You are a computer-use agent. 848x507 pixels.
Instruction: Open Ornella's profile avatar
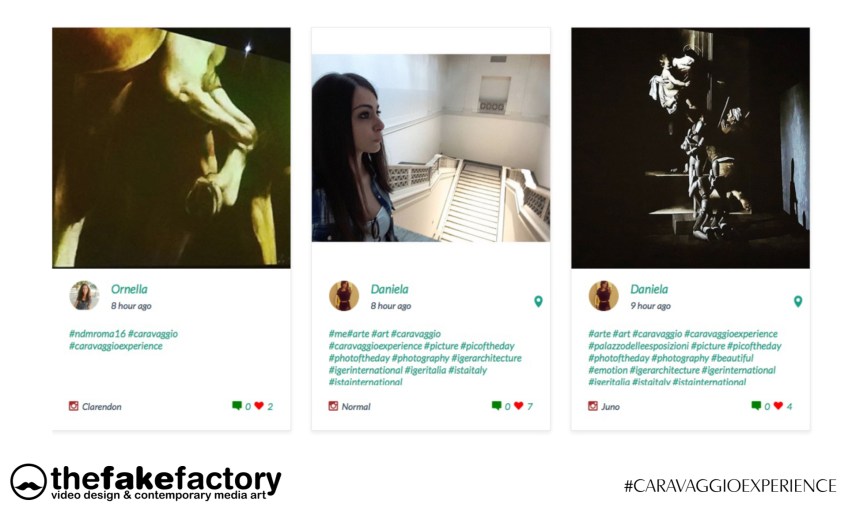pos(84,295)
